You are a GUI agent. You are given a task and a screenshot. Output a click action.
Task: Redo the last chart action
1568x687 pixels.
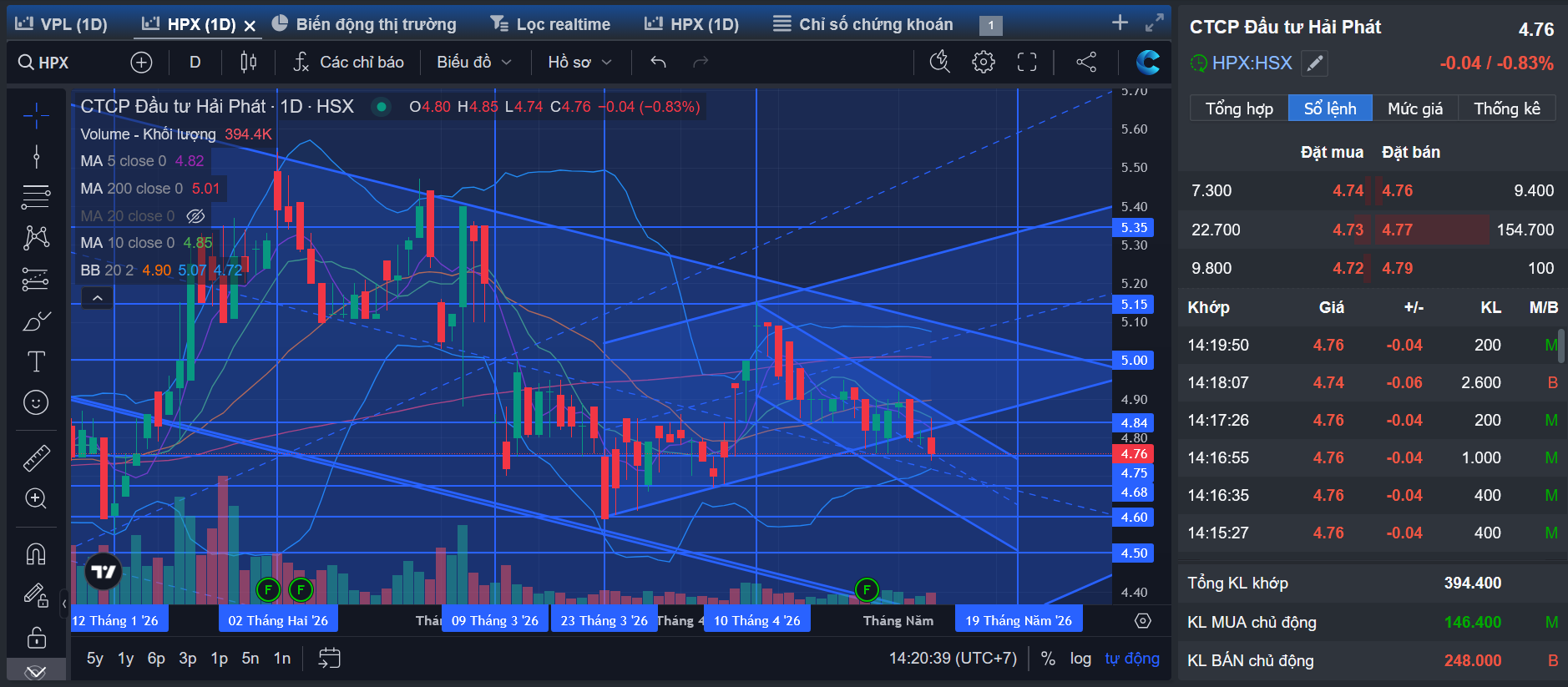701,62
